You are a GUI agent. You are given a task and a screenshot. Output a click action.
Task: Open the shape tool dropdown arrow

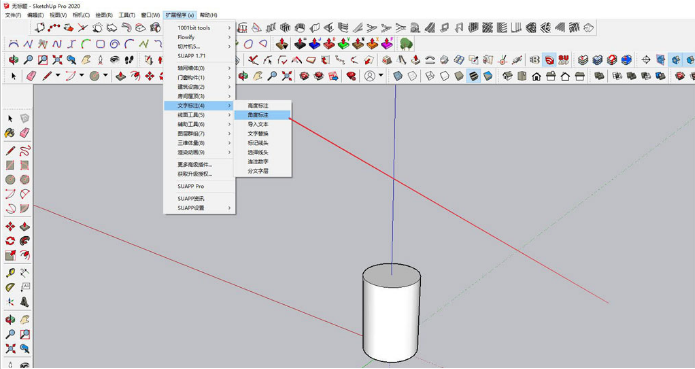click(x=105, y=76)
